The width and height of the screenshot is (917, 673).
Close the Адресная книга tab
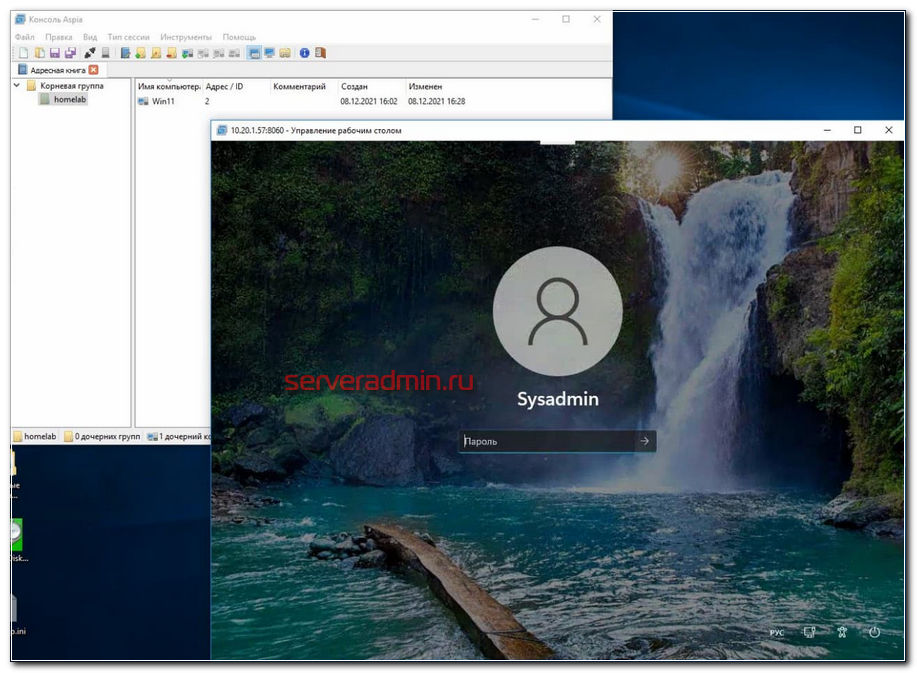click(93, 70)
